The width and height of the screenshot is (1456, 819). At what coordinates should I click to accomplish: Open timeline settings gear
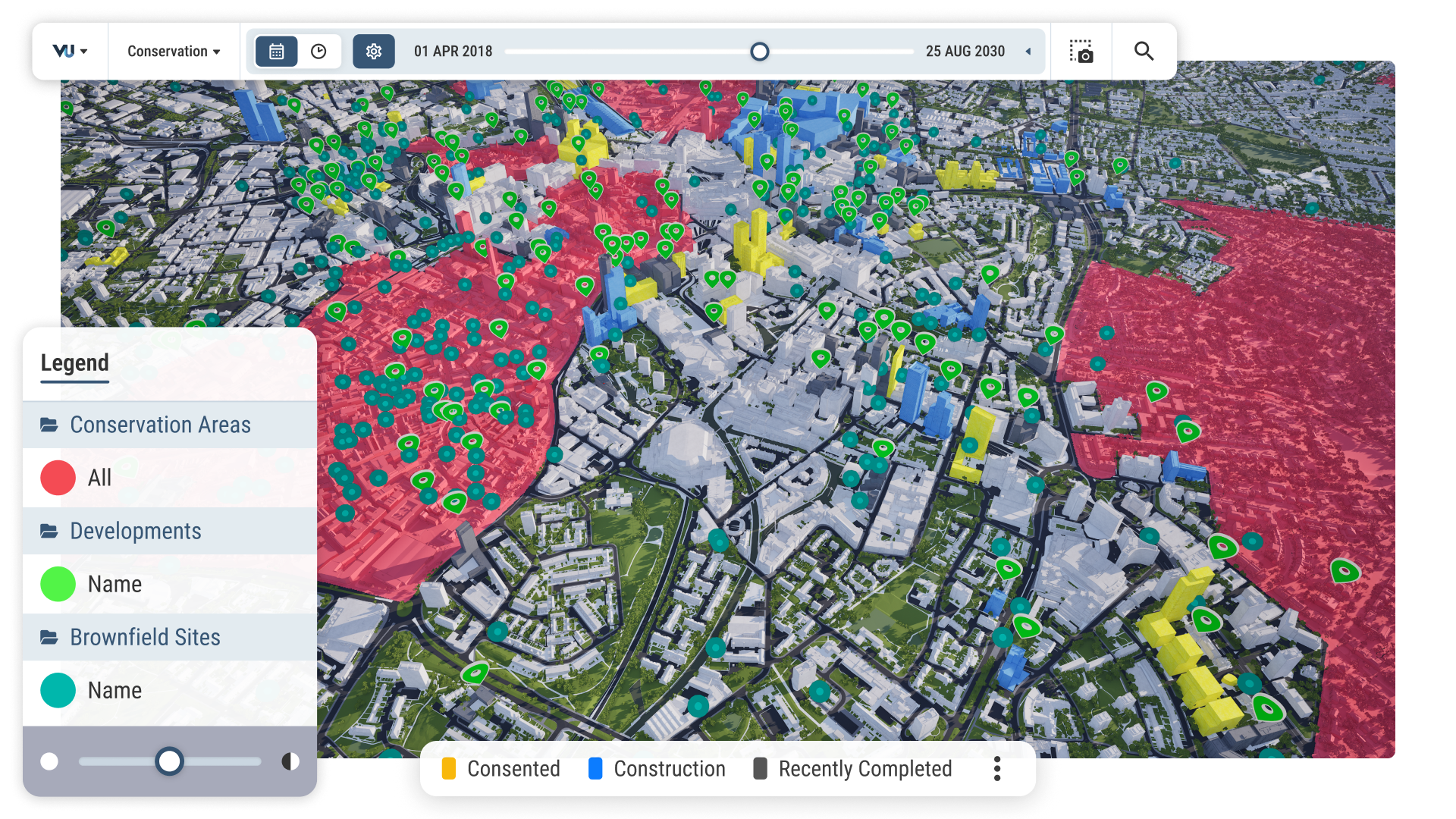[x=374, y=52]
